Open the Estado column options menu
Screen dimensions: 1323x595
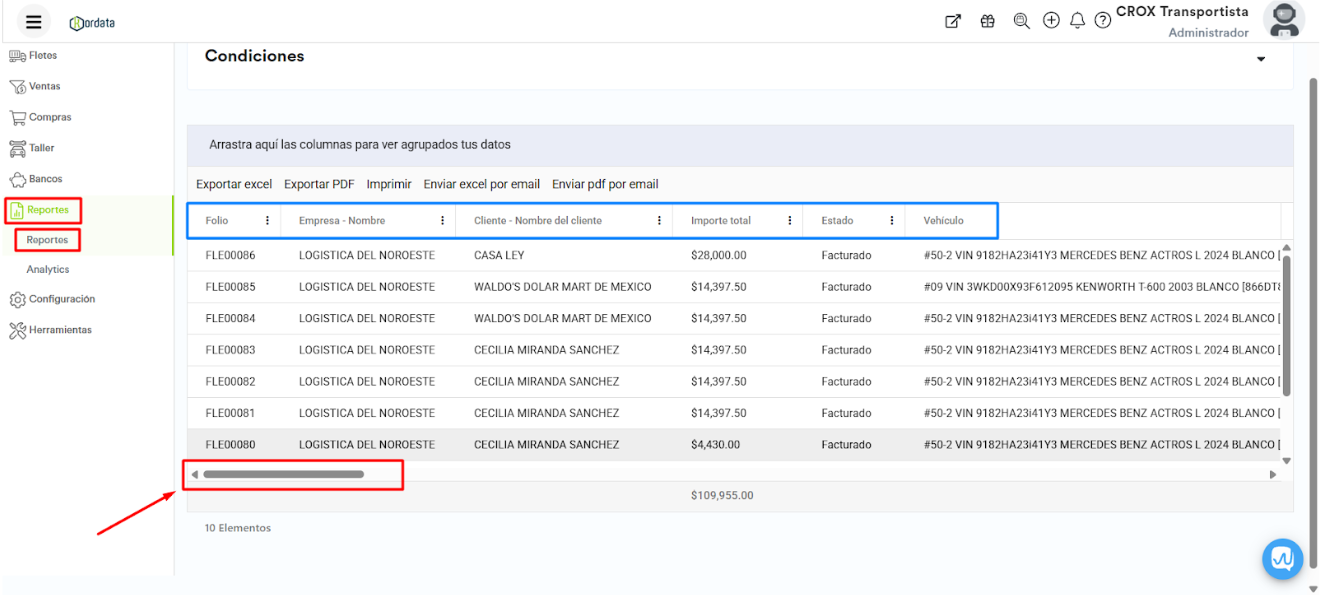[892, 221]
